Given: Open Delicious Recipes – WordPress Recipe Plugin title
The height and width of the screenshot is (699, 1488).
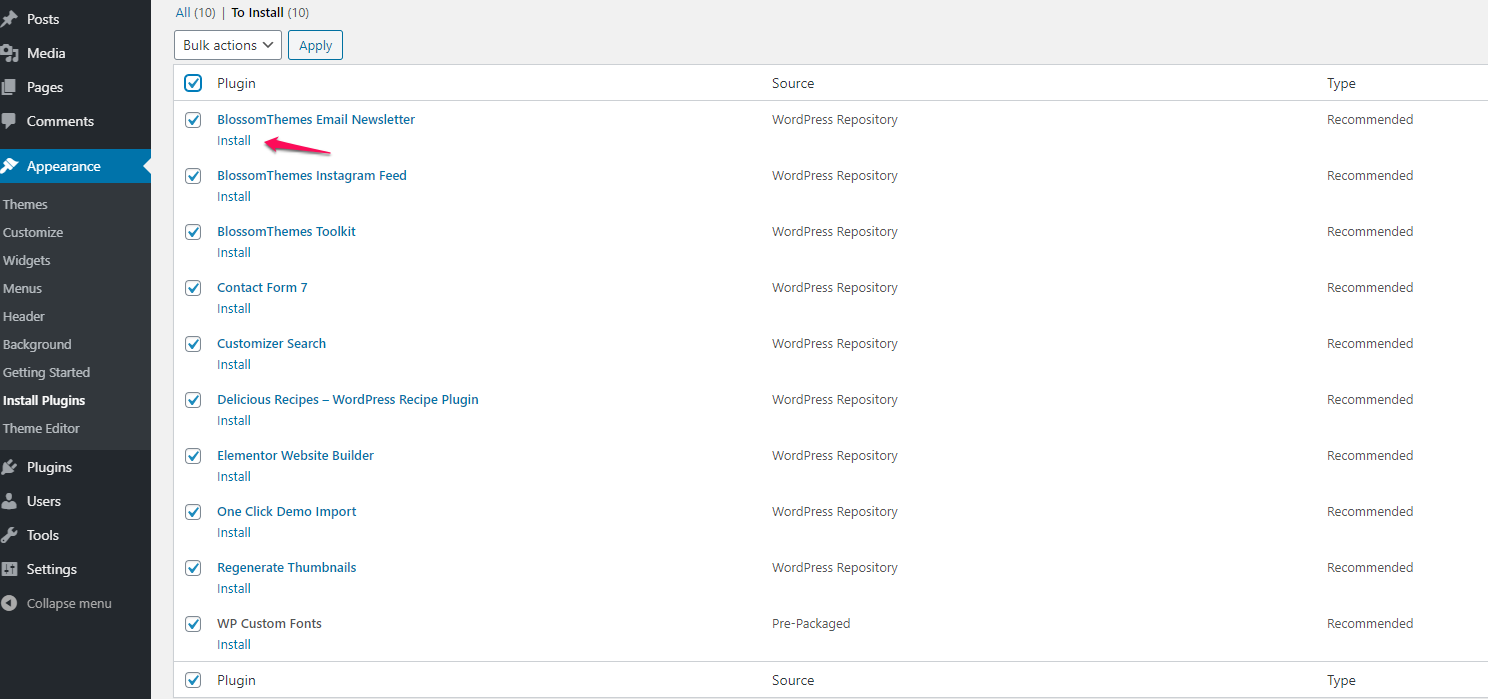Looking at the screenshot, I should [348, 399].
